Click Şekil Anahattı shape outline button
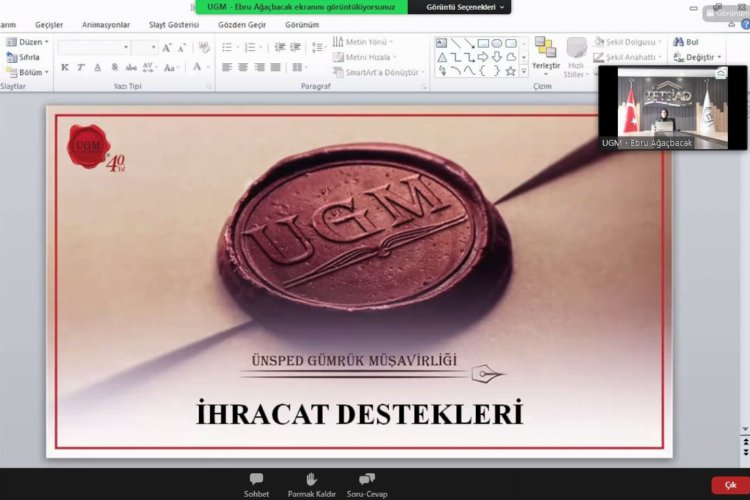The width and height of the screenshot is (750, 500). pyautogui.click(x=629, y=57)
